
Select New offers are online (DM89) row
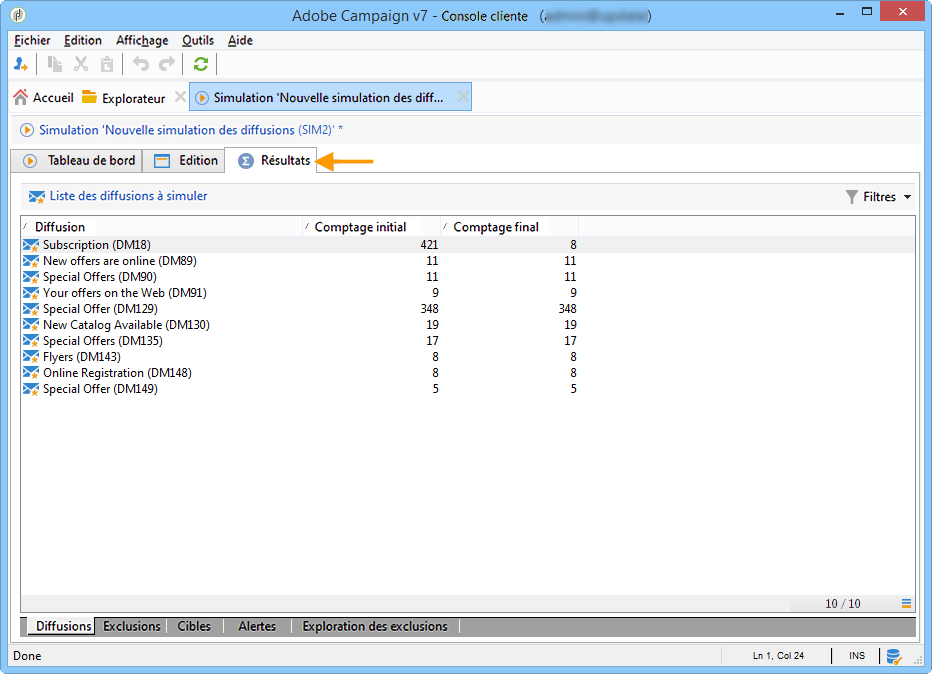467,261
